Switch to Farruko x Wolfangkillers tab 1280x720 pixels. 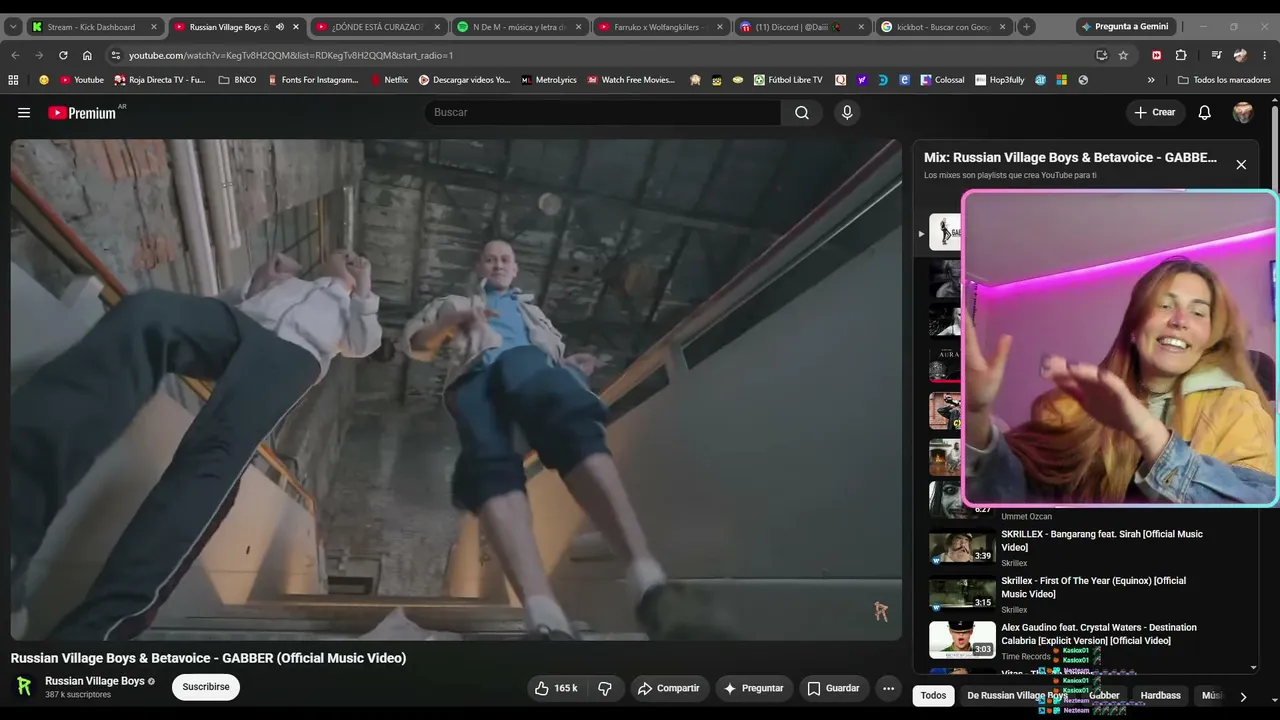click(660, 27)
